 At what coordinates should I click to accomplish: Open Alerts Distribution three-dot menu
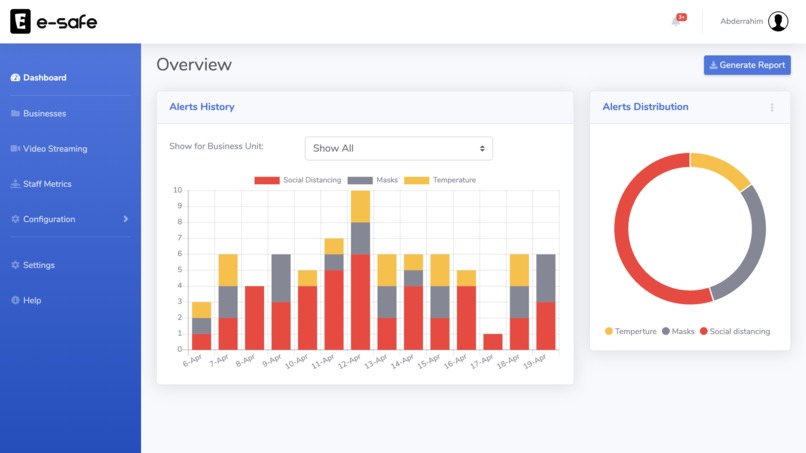[772, 107]
